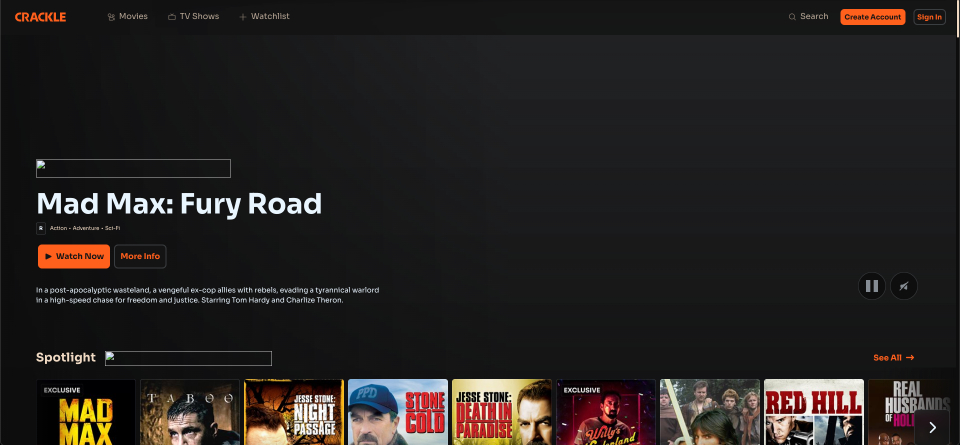Viewport: 960px width, 445px height.
Task: Open the Red Hill poster
Action: tap(814, 412)
